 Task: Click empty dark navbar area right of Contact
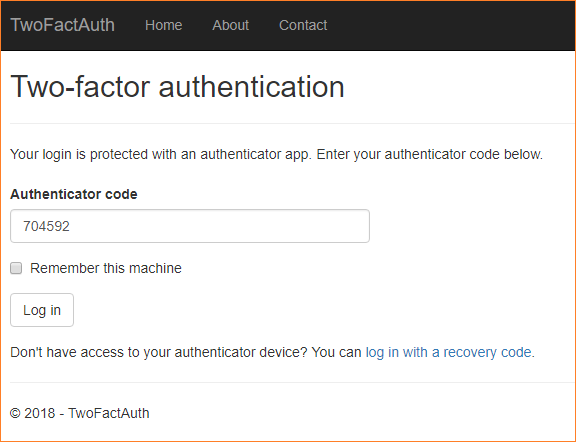tap(452, 25)
